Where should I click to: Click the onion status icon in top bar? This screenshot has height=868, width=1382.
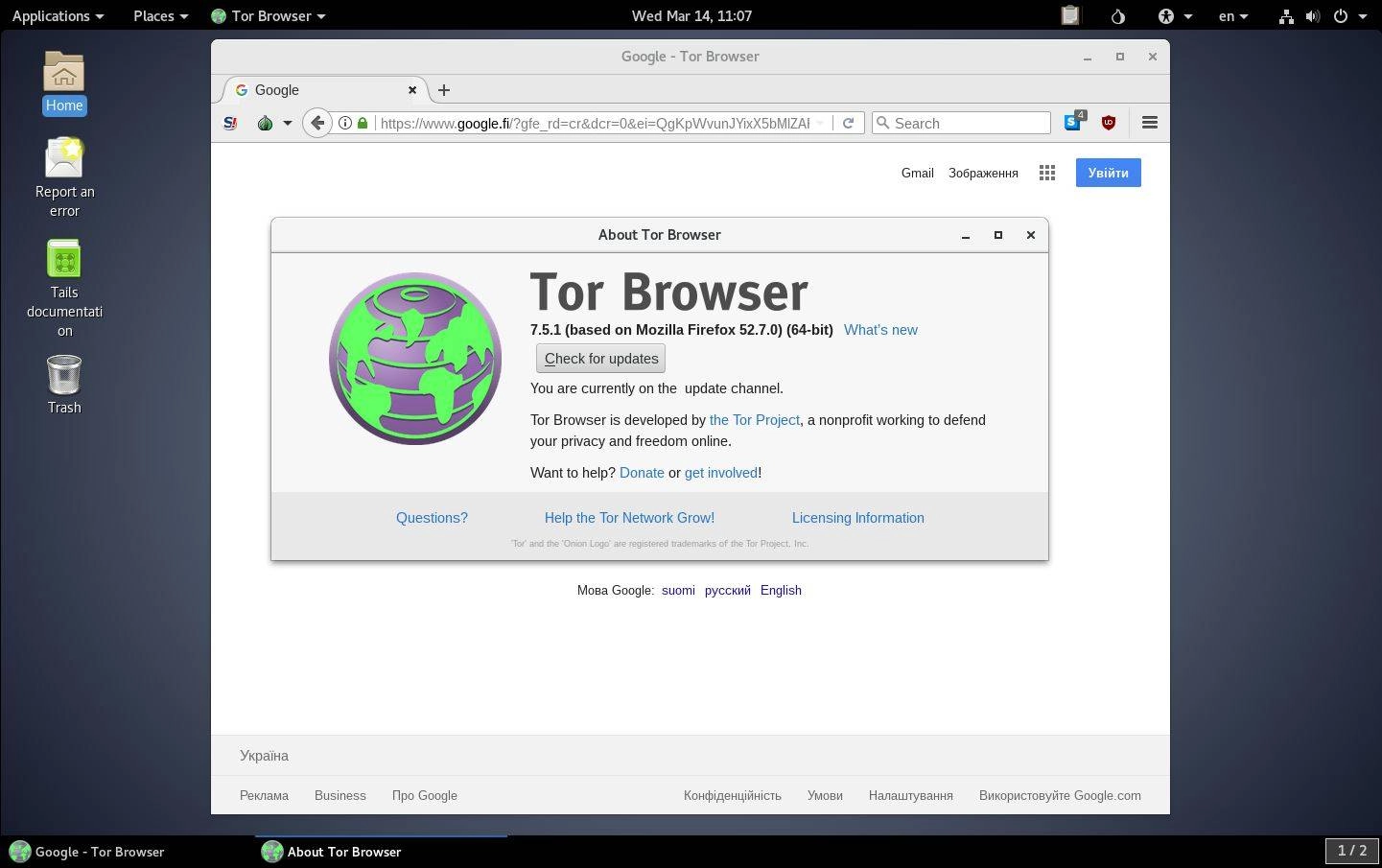tap(1117, 15)
